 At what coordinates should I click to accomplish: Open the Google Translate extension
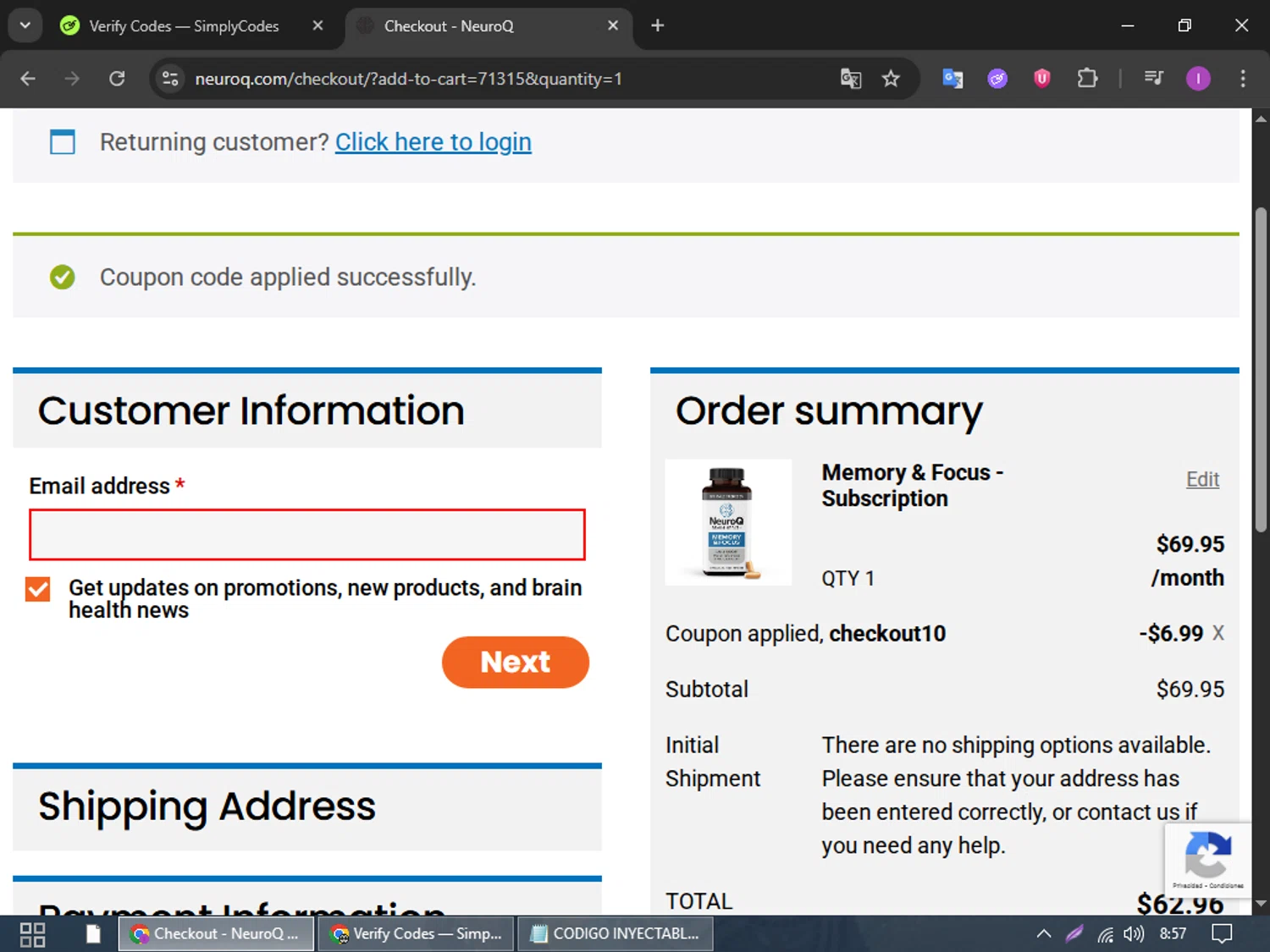click(952, 79)
